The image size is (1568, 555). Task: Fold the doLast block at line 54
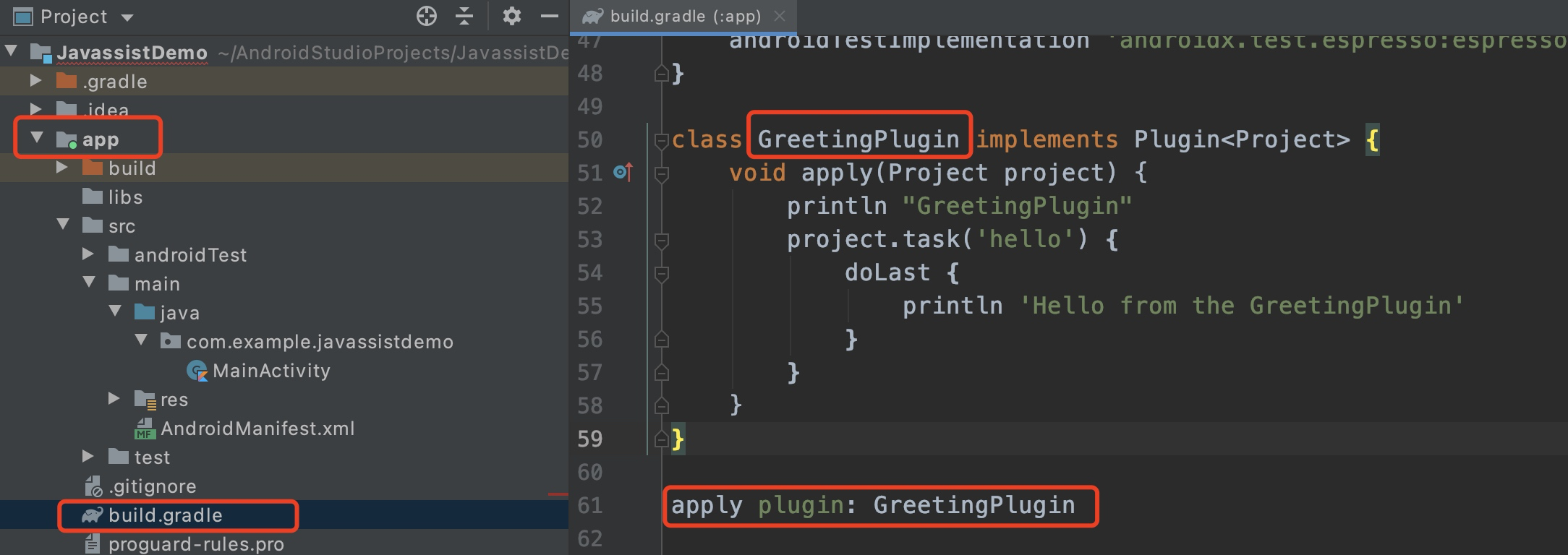[661, 273]
